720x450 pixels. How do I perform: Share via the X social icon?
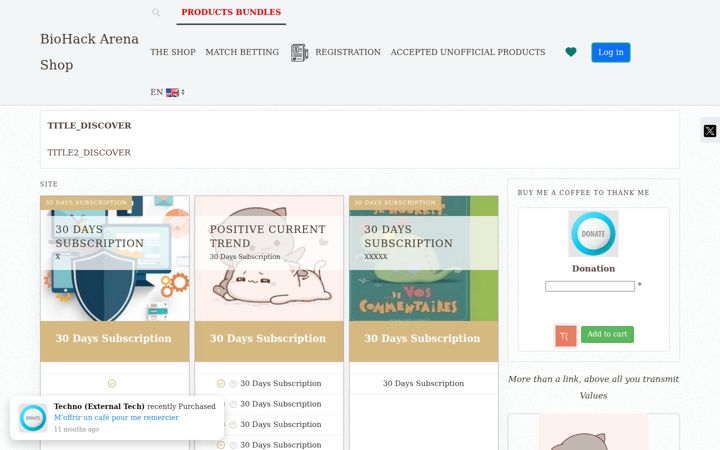[710, 131]
